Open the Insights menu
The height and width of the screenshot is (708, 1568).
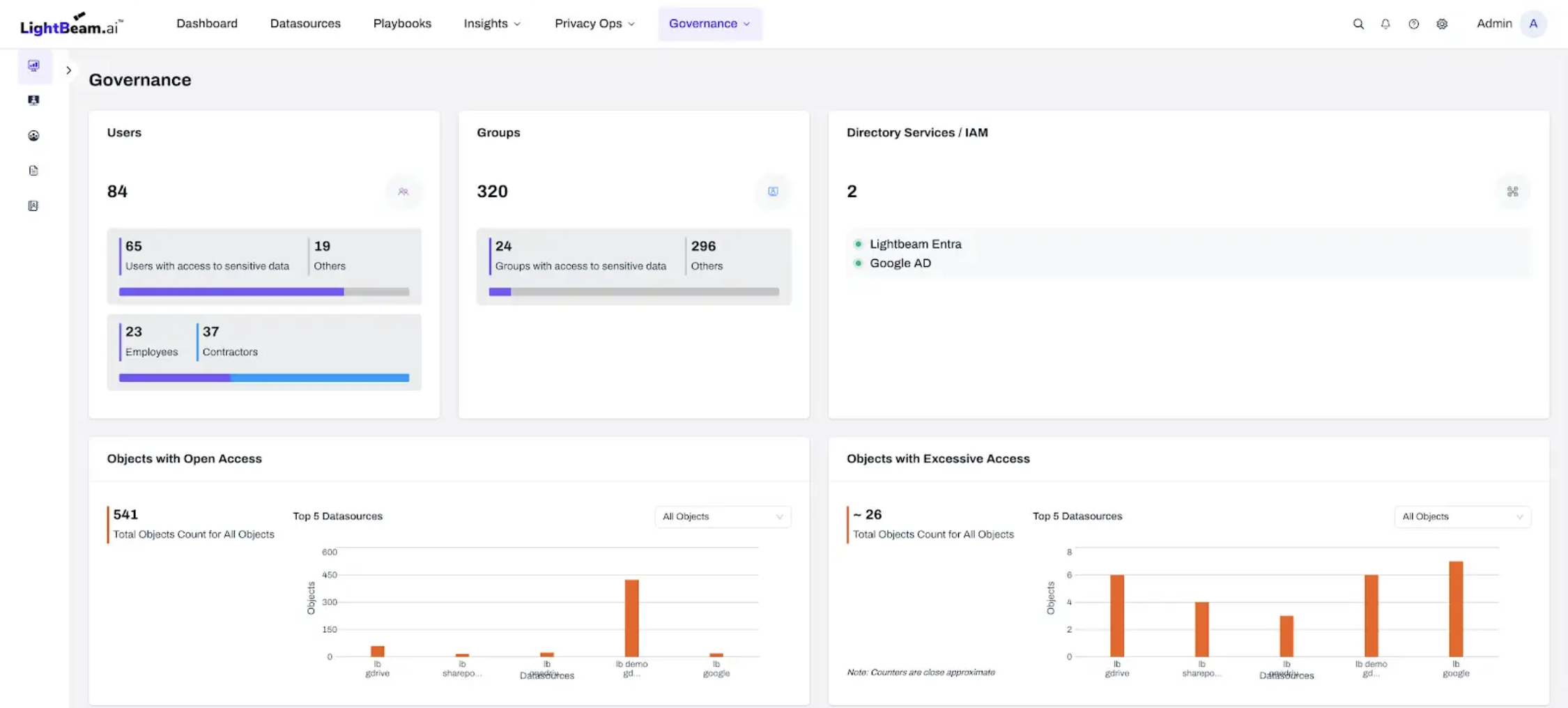492,24
